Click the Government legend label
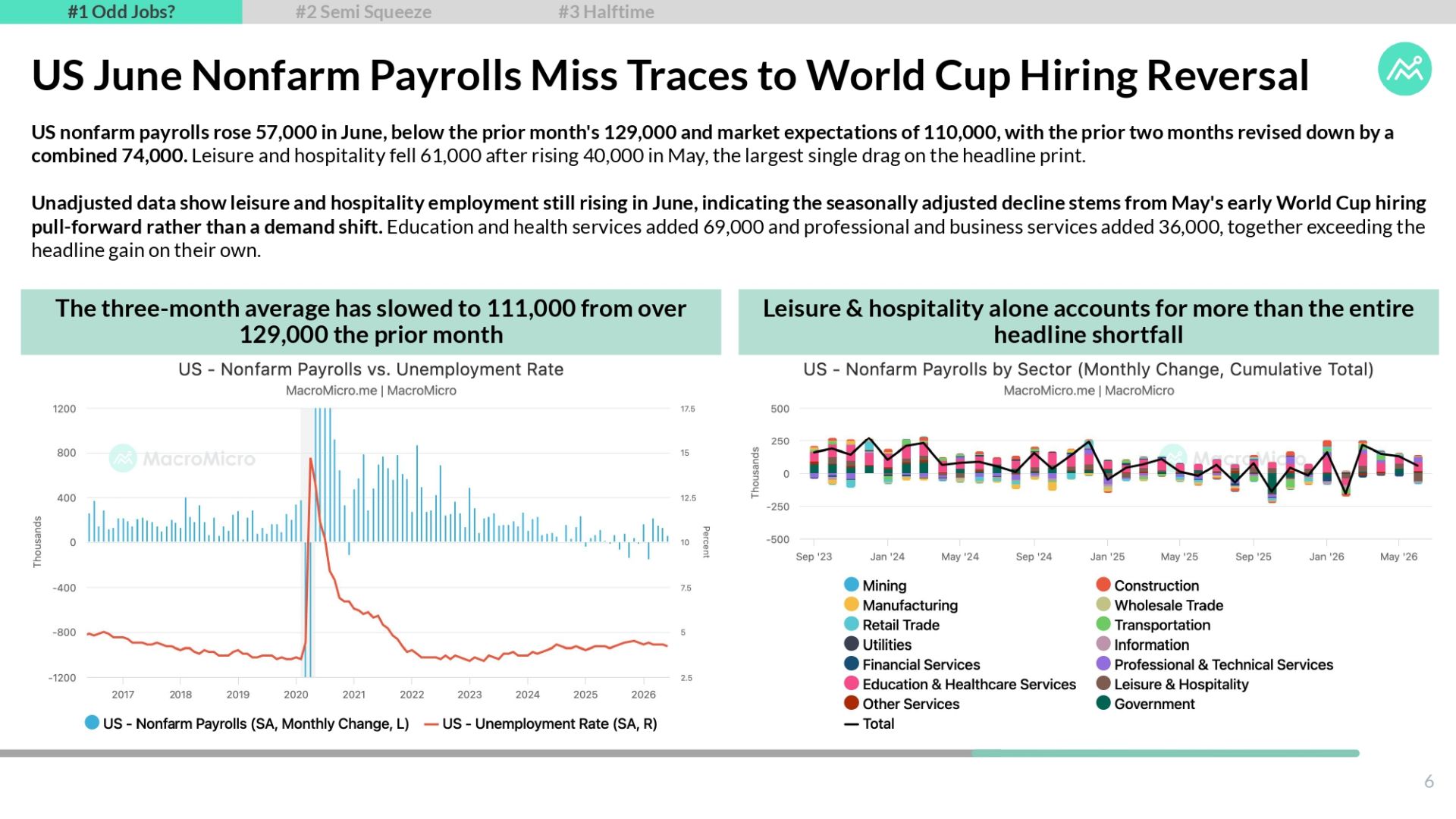1456x819 pixels. pos(1154,704)
